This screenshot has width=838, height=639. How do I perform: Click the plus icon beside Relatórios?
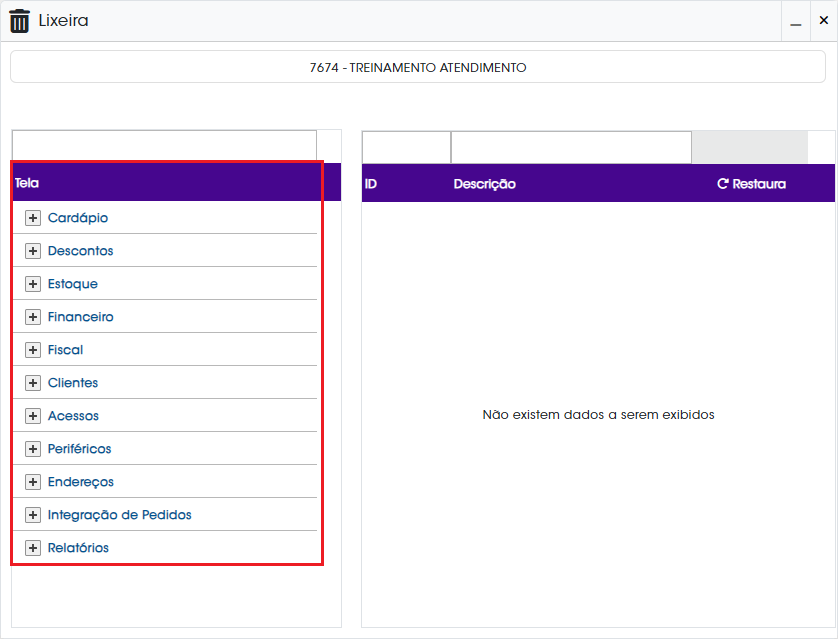(33, 548)
